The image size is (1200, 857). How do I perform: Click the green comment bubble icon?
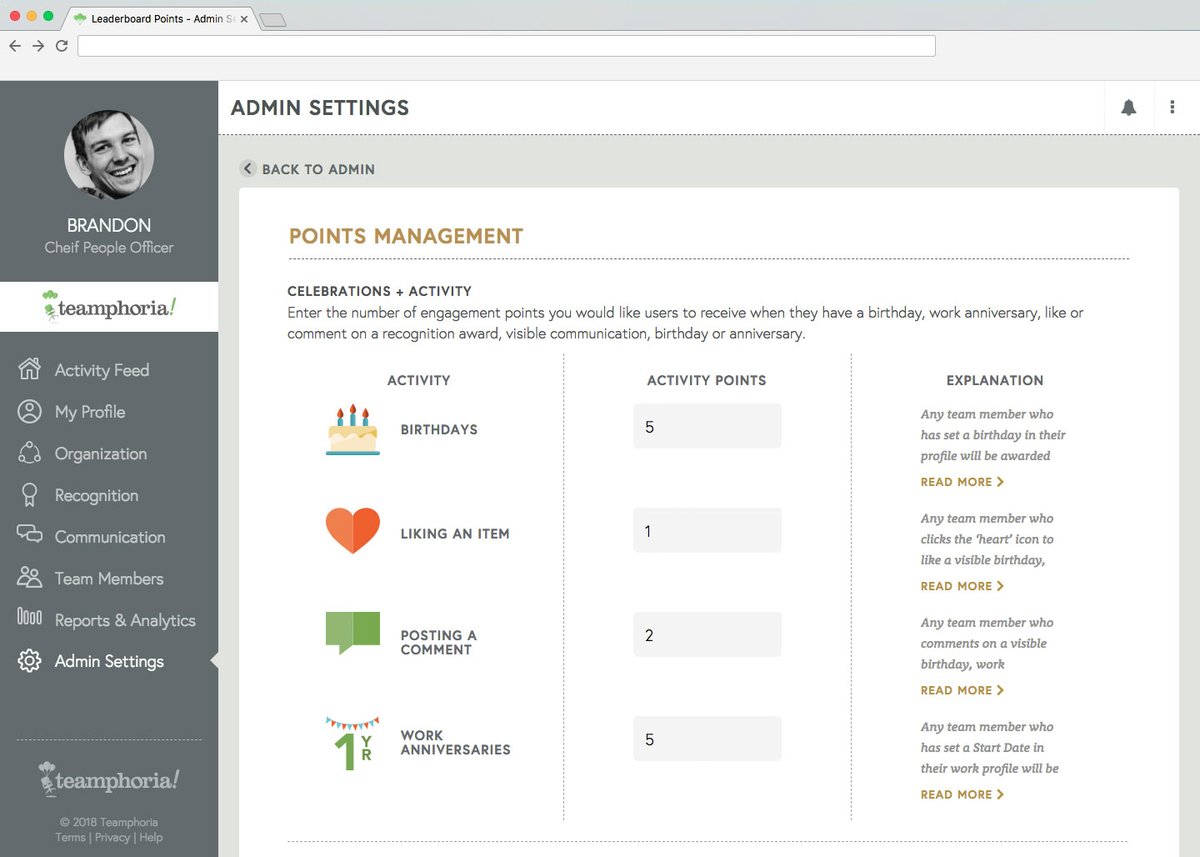[353, 633]
